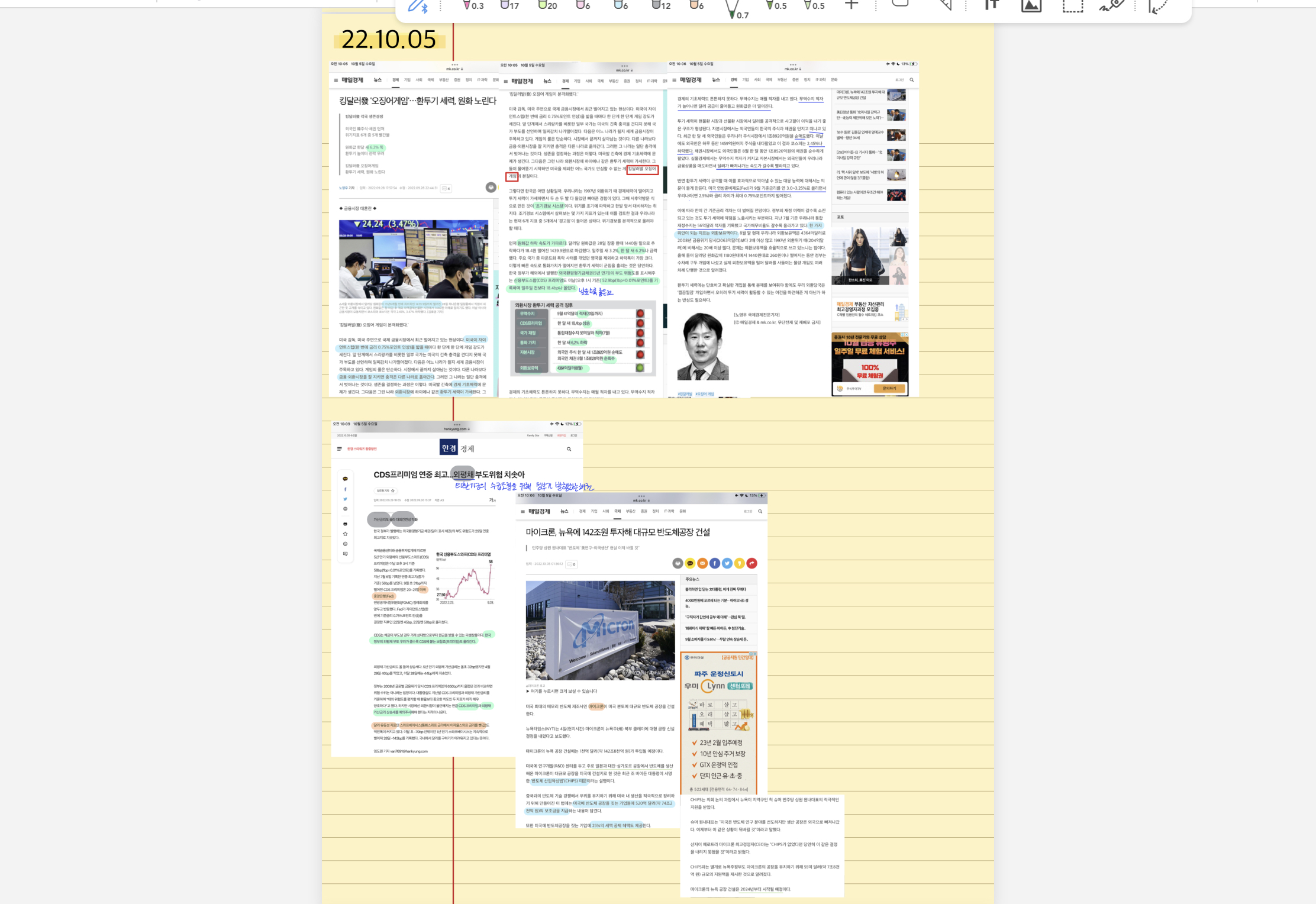Select 문화 tab in Micron article screenshot

coord(683,511)
